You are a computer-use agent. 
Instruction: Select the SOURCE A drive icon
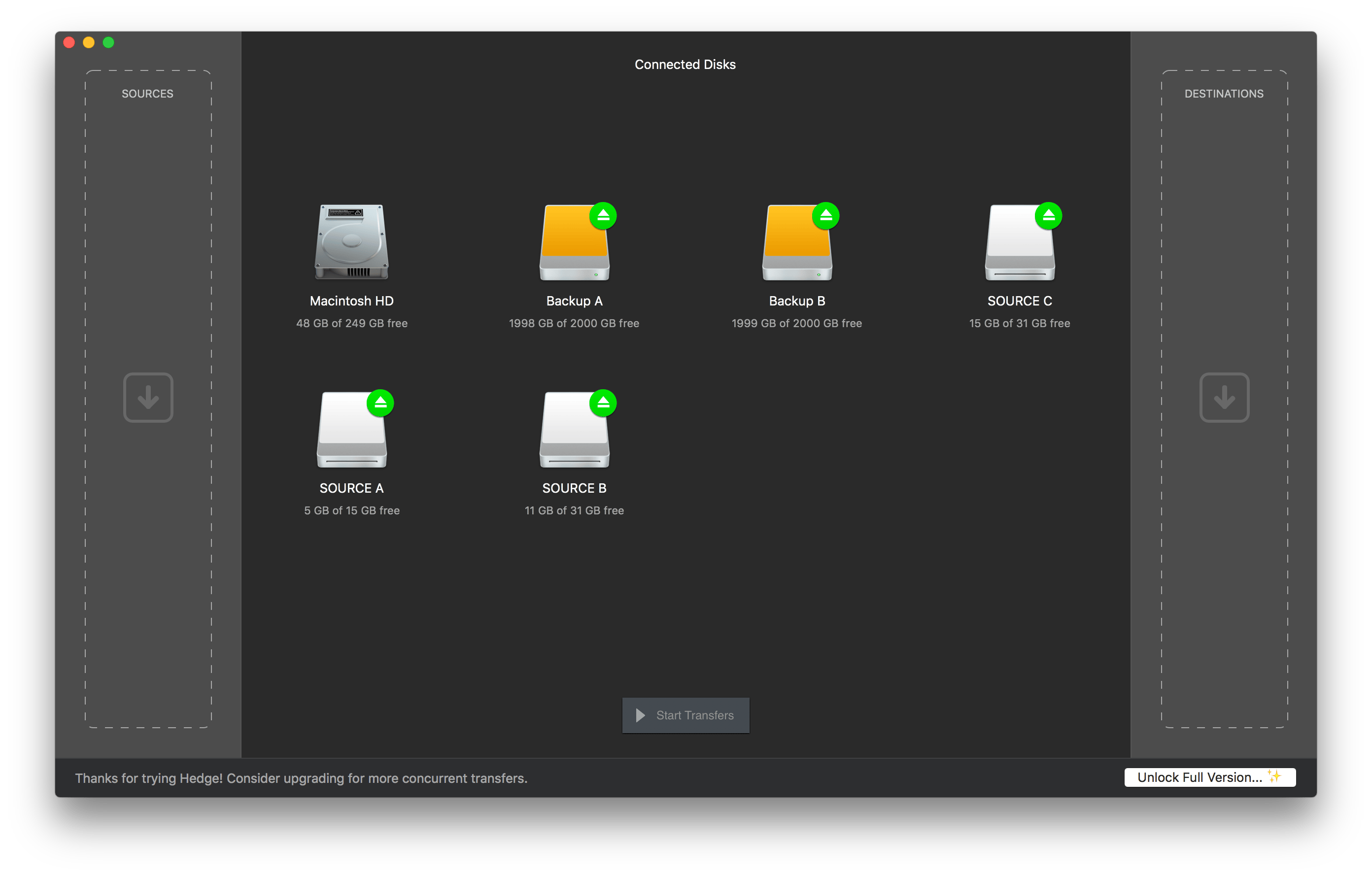(351, 430)
